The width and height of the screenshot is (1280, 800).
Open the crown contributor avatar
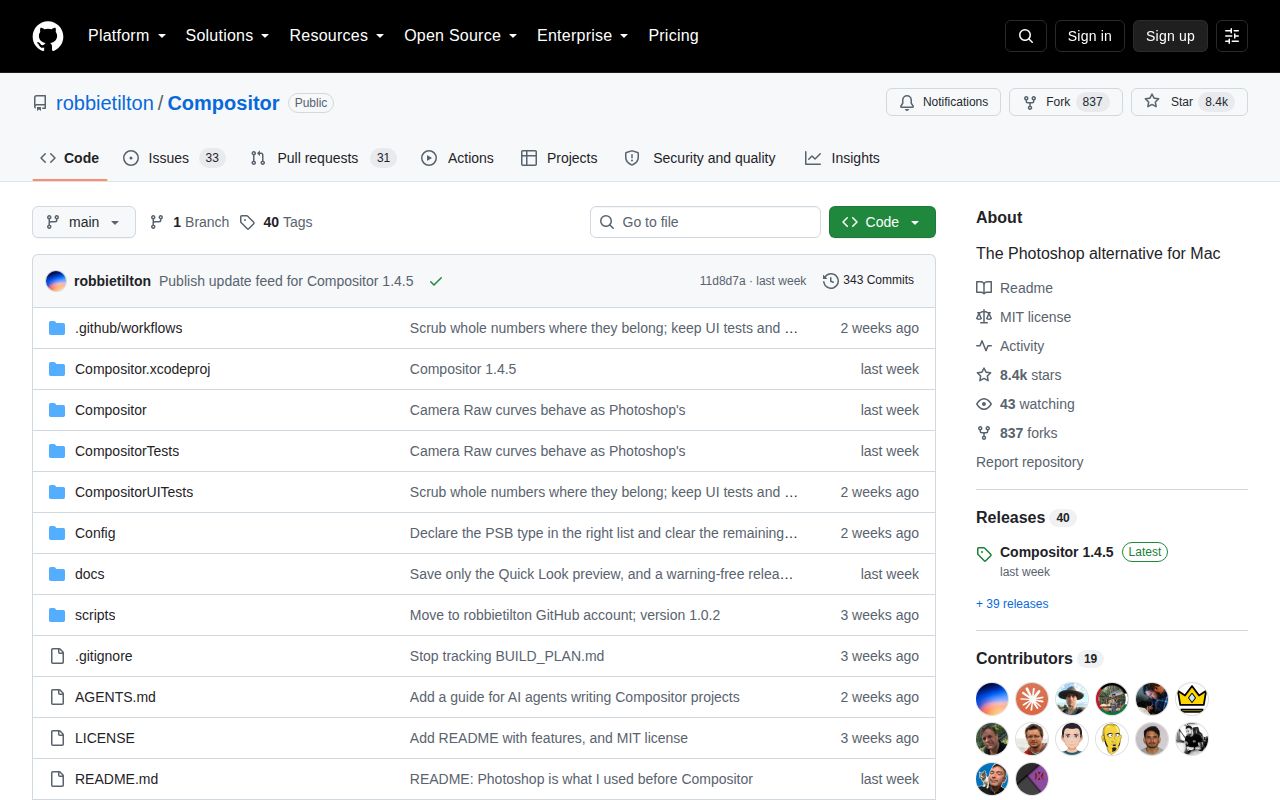(1192, 698)
